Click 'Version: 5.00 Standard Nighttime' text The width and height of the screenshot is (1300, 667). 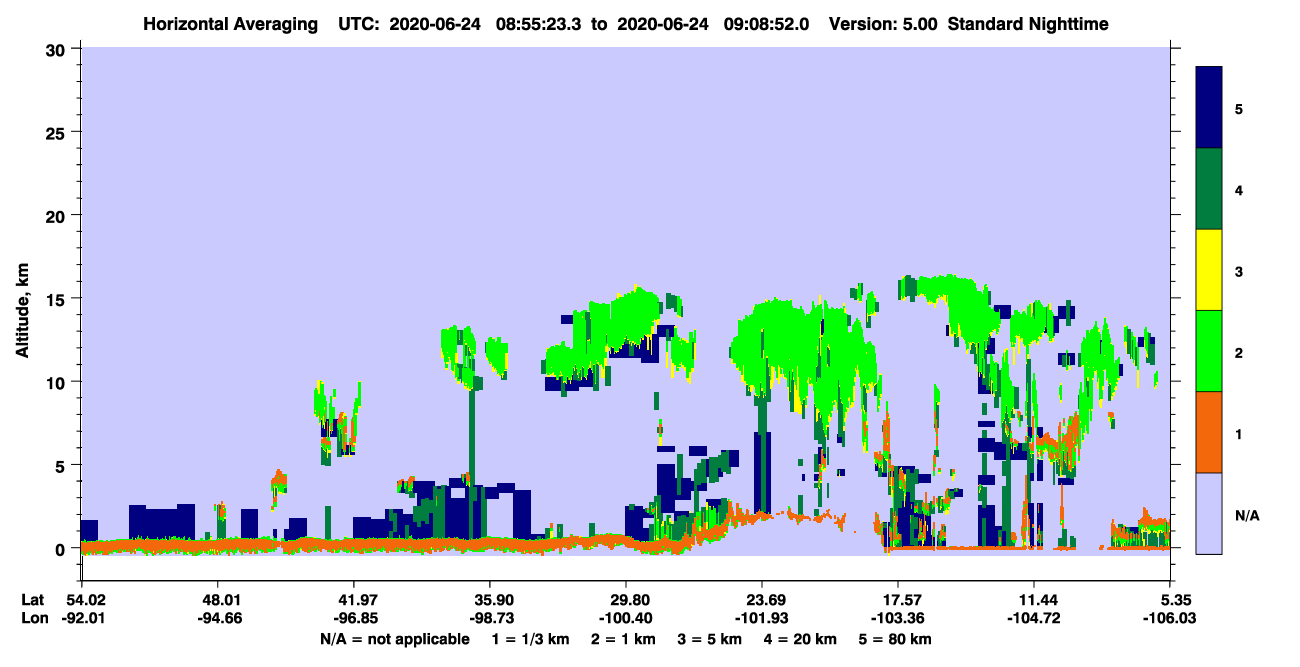[968, 24]
